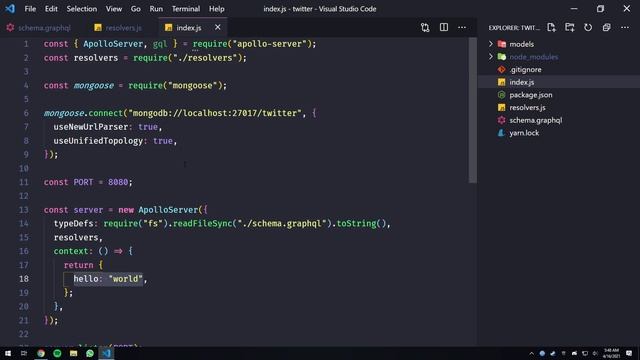Select the index.js editor tab
The height and width of the screenshot is (360, 640).
[189, 28]
